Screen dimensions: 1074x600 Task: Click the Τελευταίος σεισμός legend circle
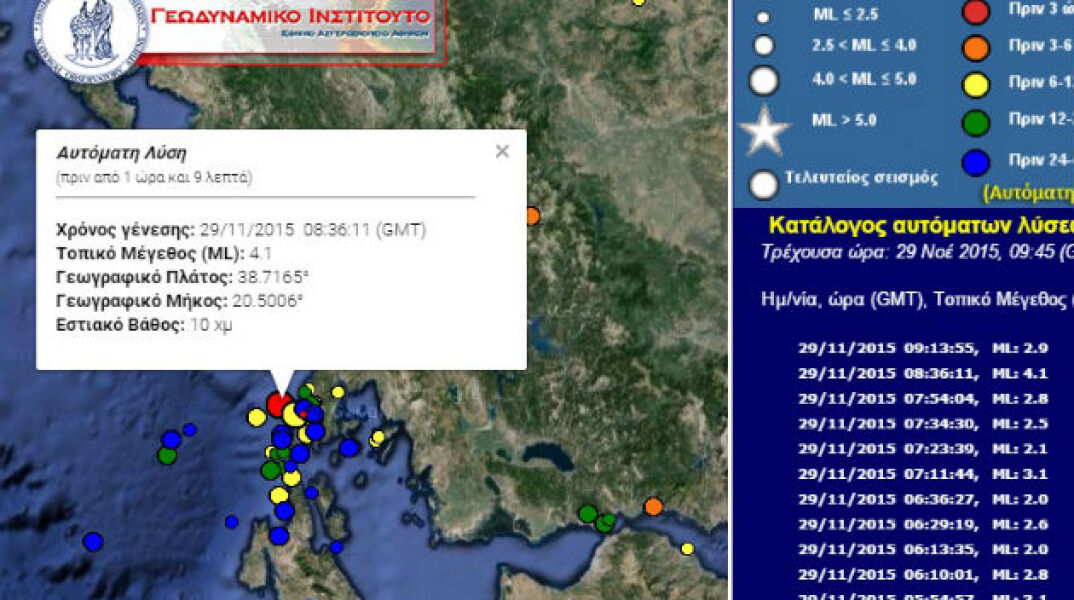coord(764,184)
